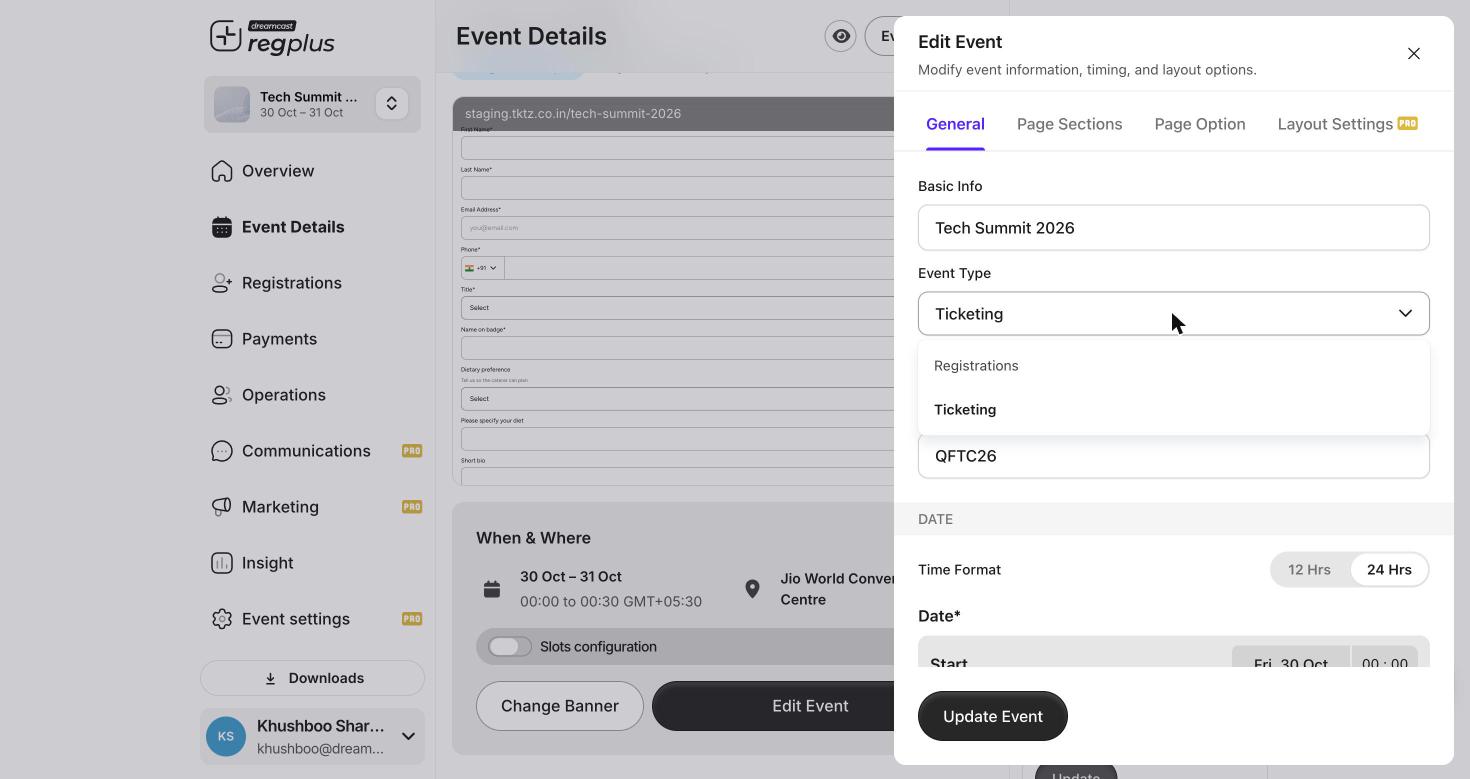Click the Insight chart icon
This screenshot has width=1470, height=779.
tap(222, 563)
